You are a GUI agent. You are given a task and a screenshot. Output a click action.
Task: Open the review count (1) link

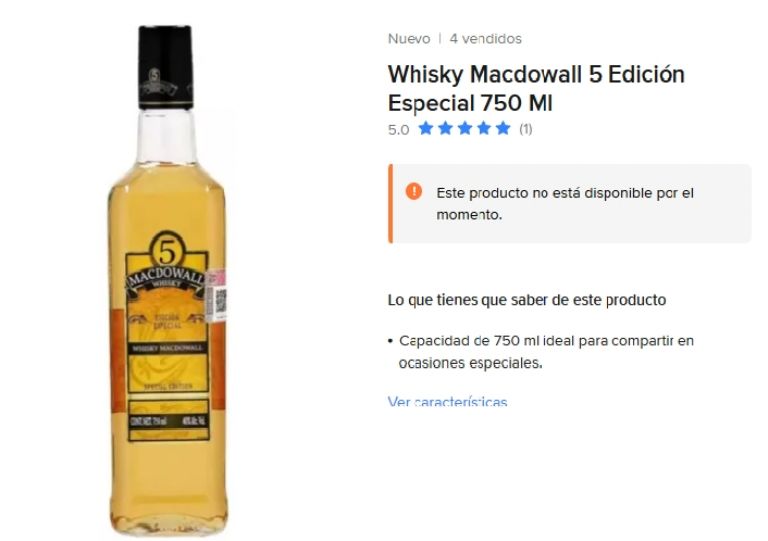tap(526, 129)
